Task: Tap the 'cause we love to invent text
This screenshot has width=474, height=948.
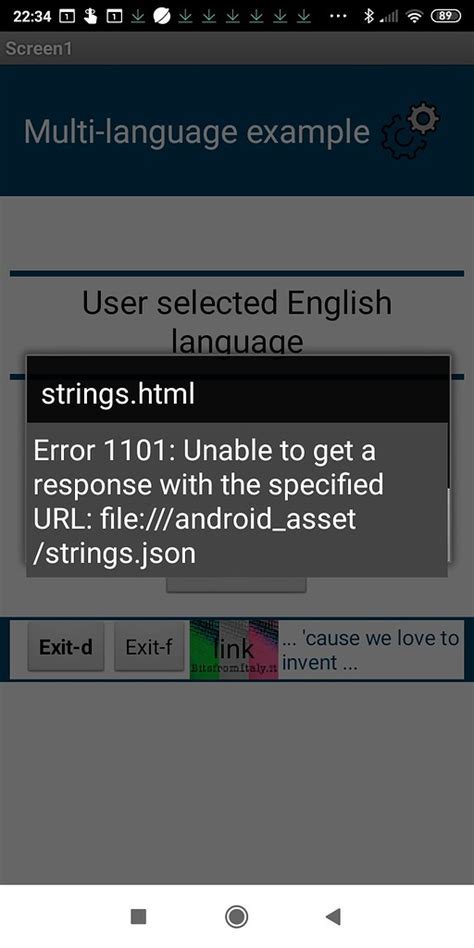Action: click(370, 650)
